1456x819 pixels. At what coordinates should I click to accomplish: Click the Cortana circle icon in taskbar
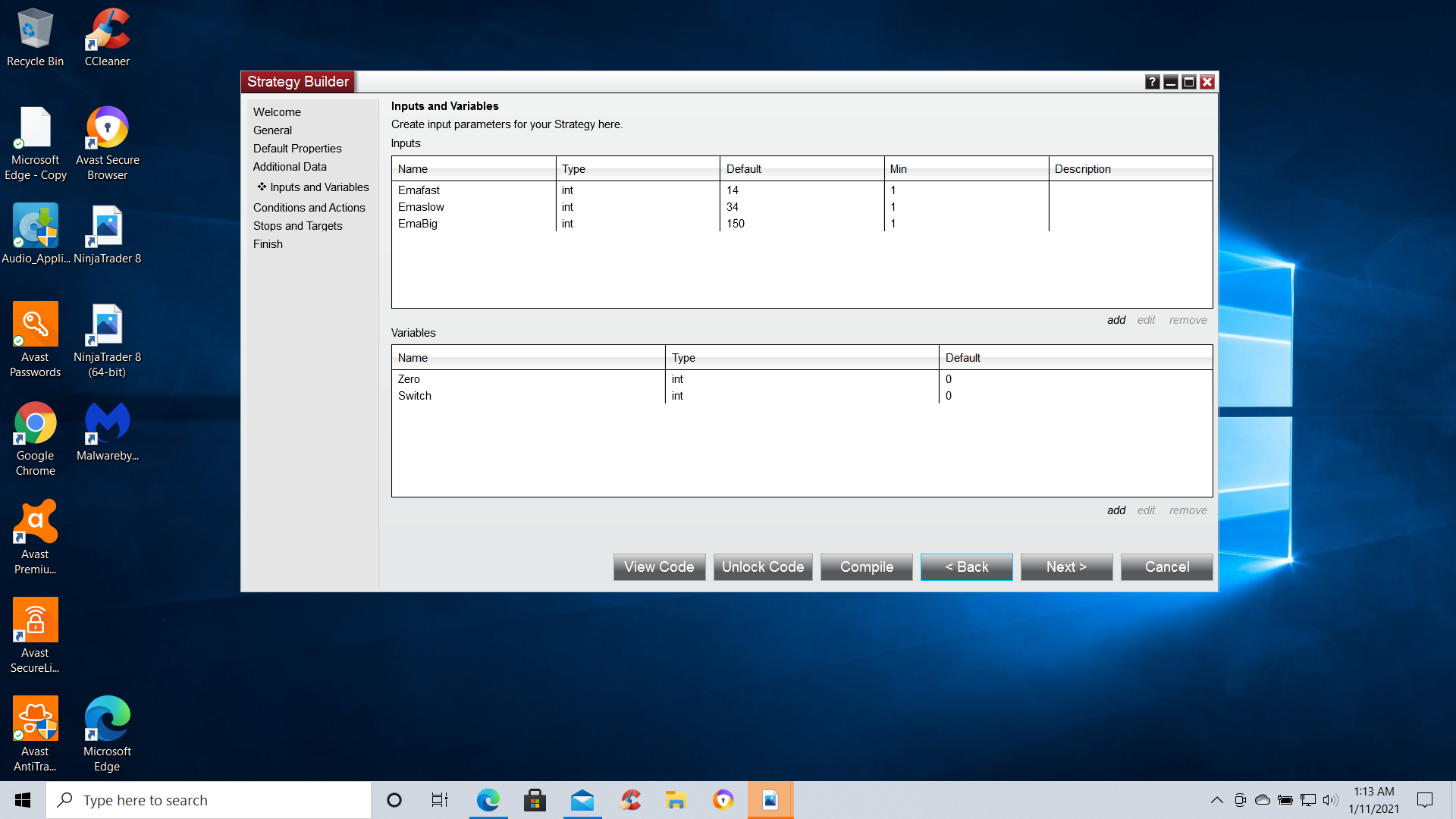(x=394, y=800)
